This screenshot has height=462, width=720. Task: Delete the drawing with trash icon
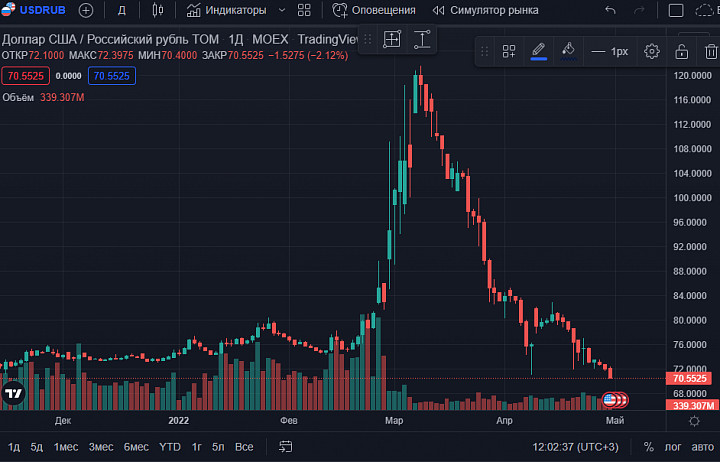pos(711,51)
